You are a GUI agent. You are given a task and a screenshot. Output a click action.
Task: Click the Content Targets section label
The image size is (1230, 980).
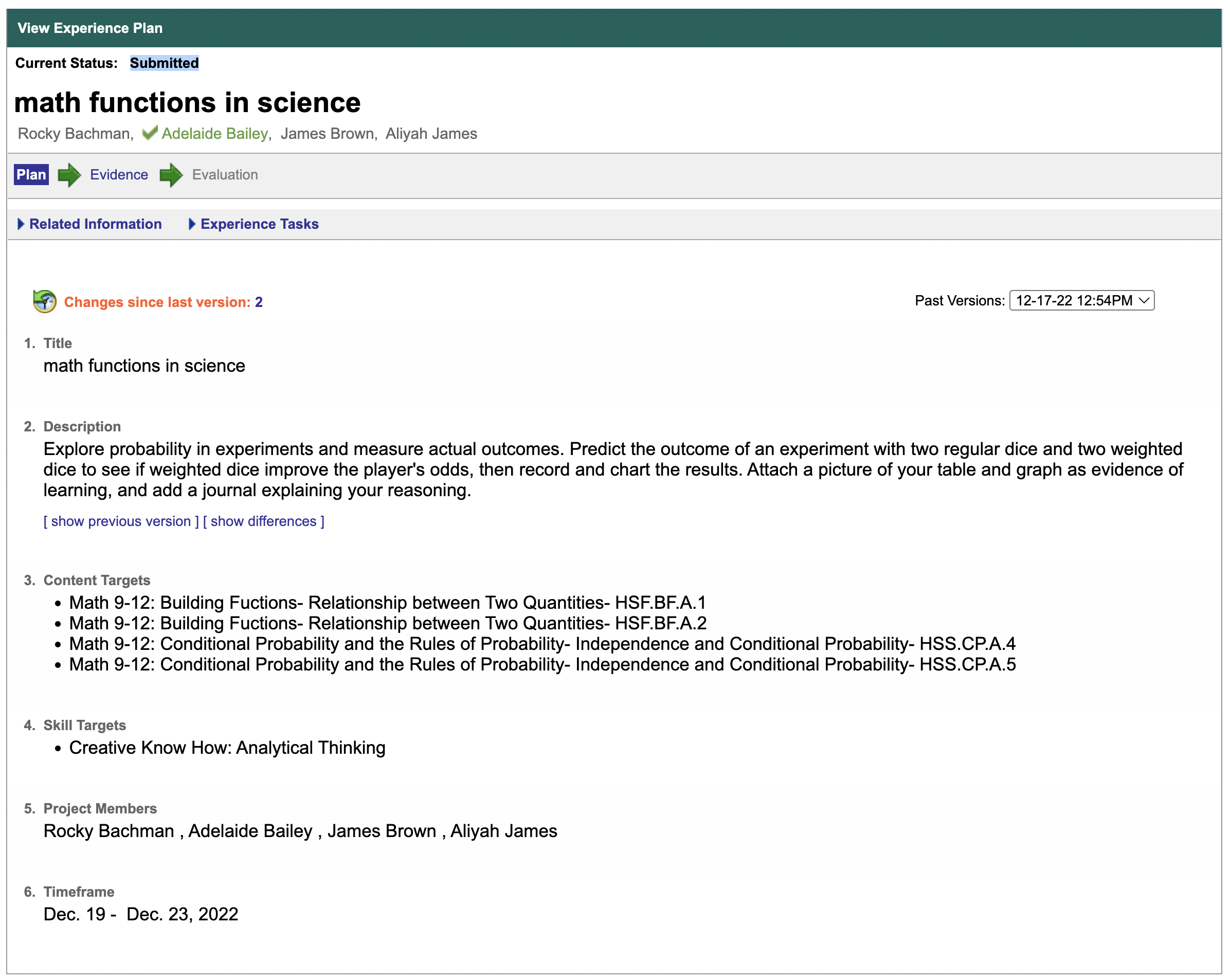97,580
